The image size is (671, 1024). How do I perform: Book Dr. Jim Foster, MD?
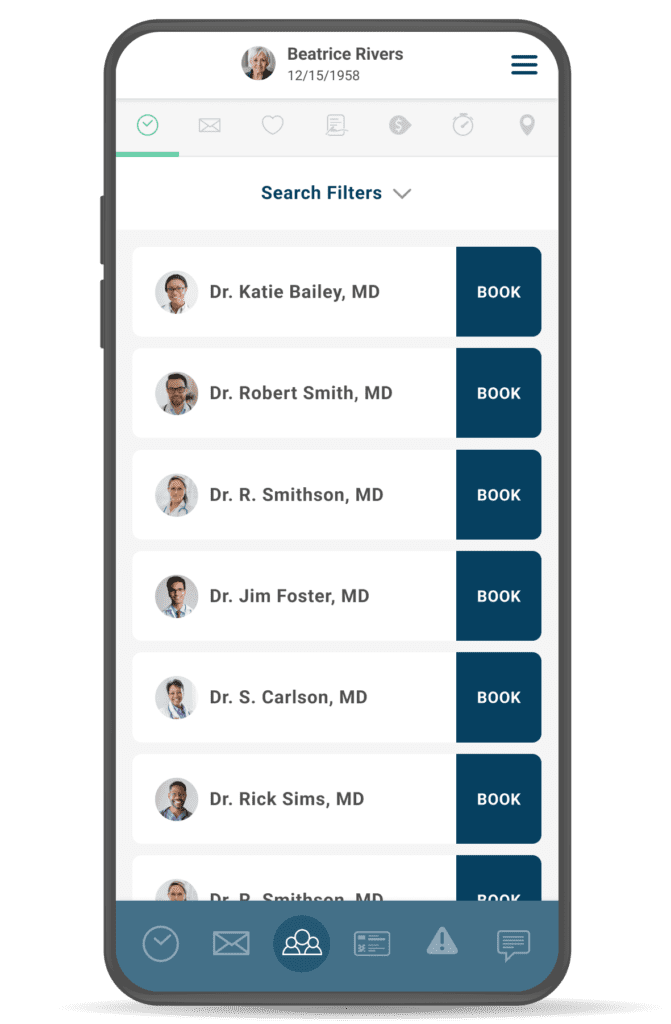pos(499,596)
